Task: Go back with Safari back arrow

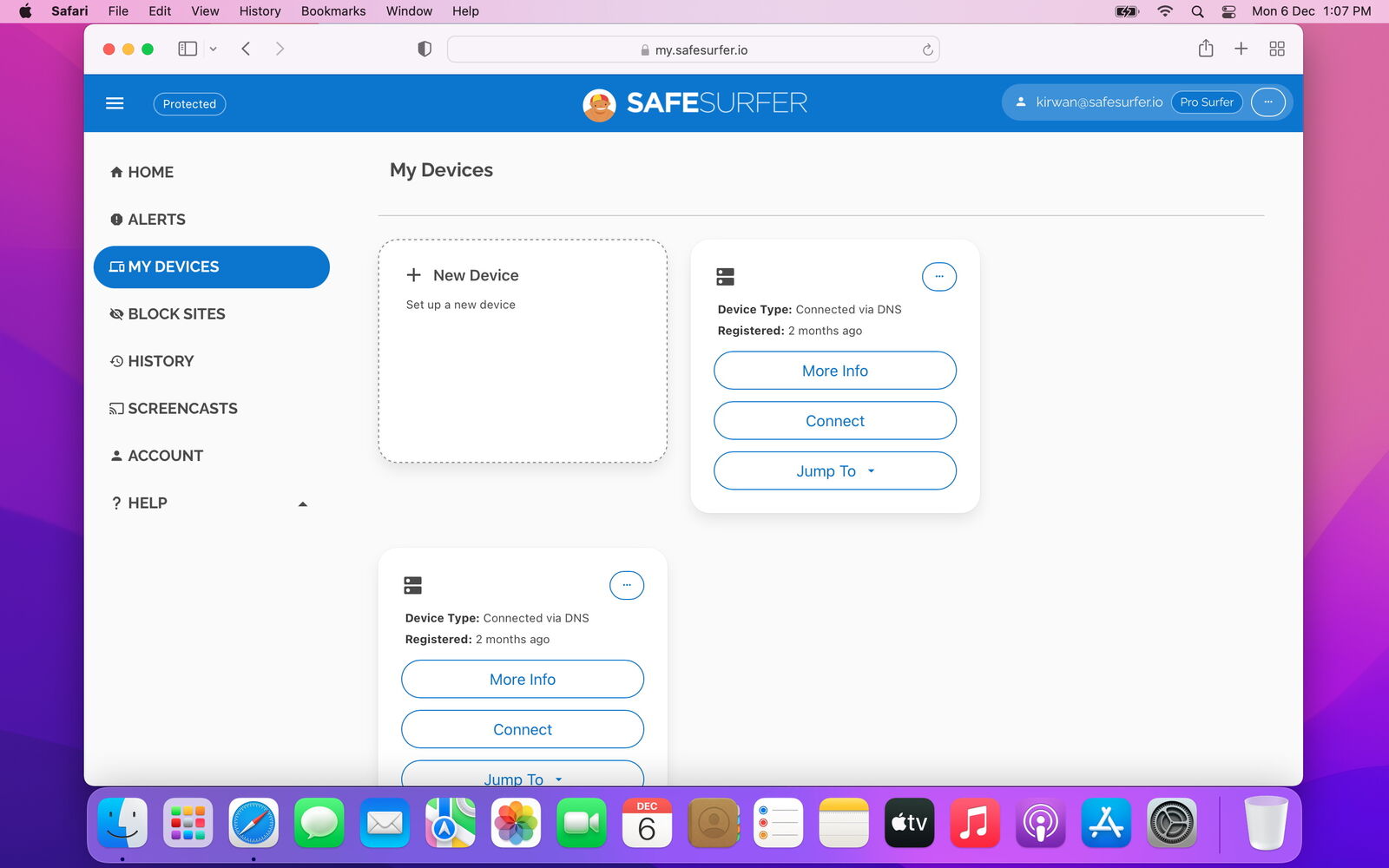Action: (x=247, y=49)
